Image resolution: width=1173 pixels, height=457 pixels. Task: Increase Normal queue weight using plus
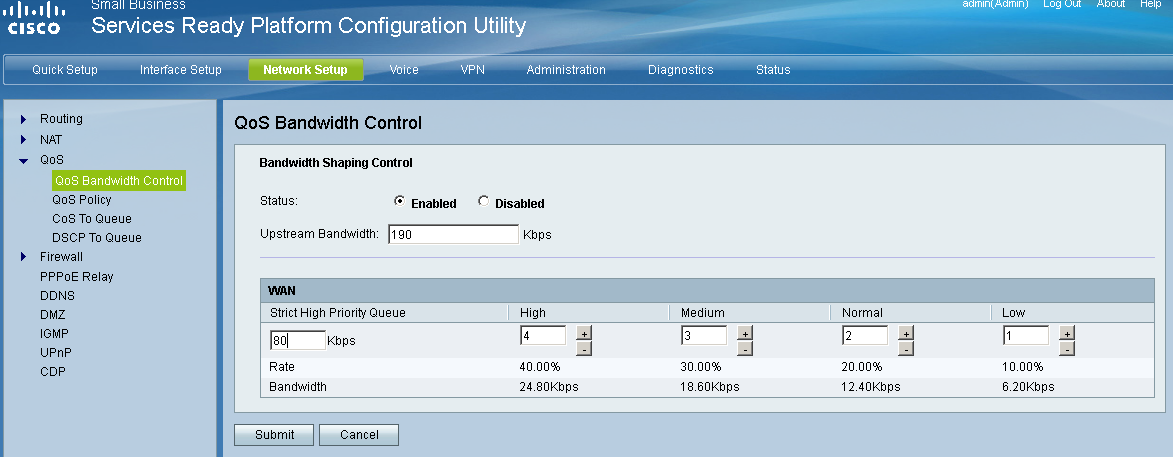tap(906, 333)
